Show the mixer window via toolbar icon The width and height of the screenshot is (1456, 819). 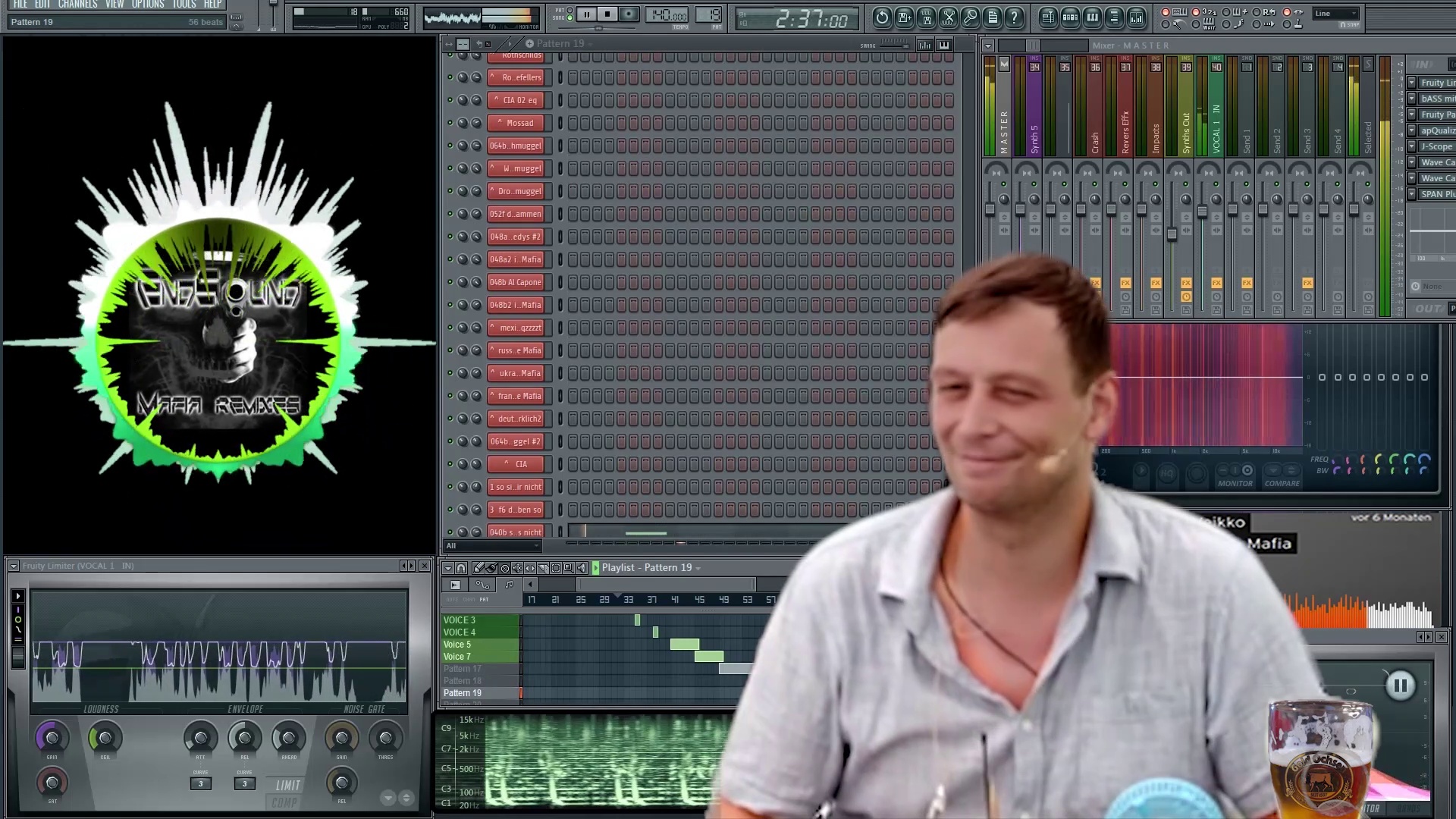[1136, 17]
